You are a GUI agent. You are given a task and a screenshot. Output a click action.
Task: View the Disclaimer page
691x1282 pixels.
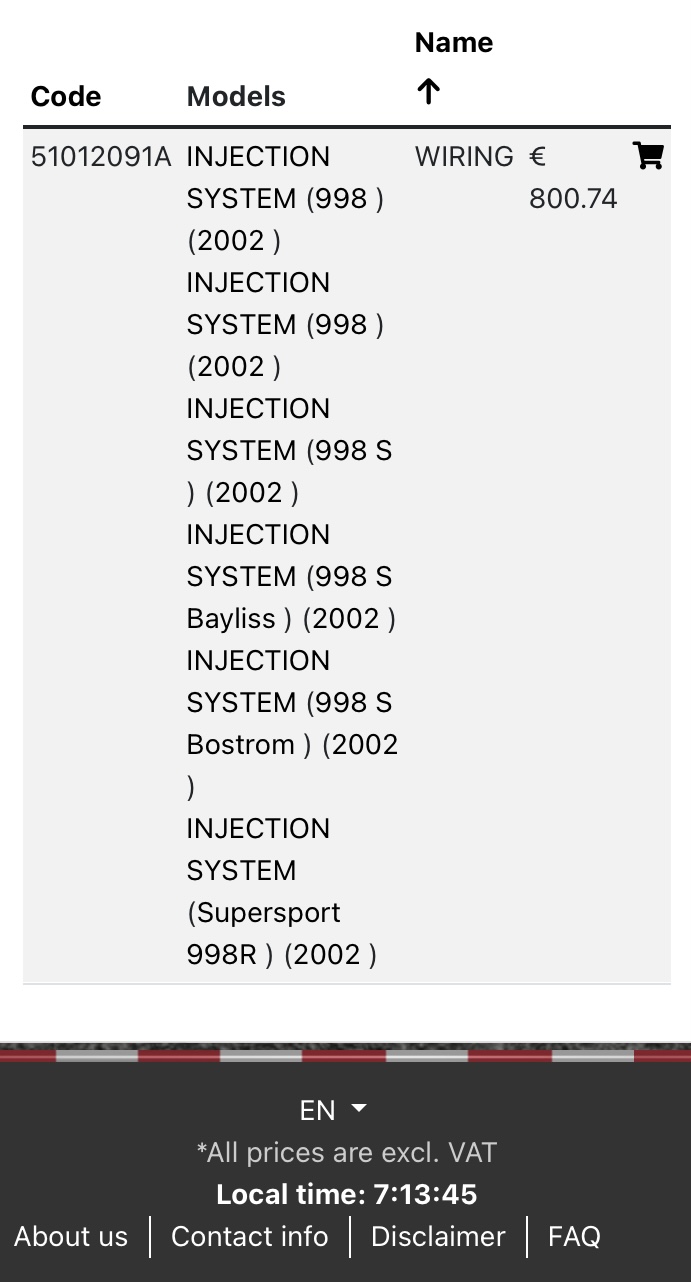438,1237
